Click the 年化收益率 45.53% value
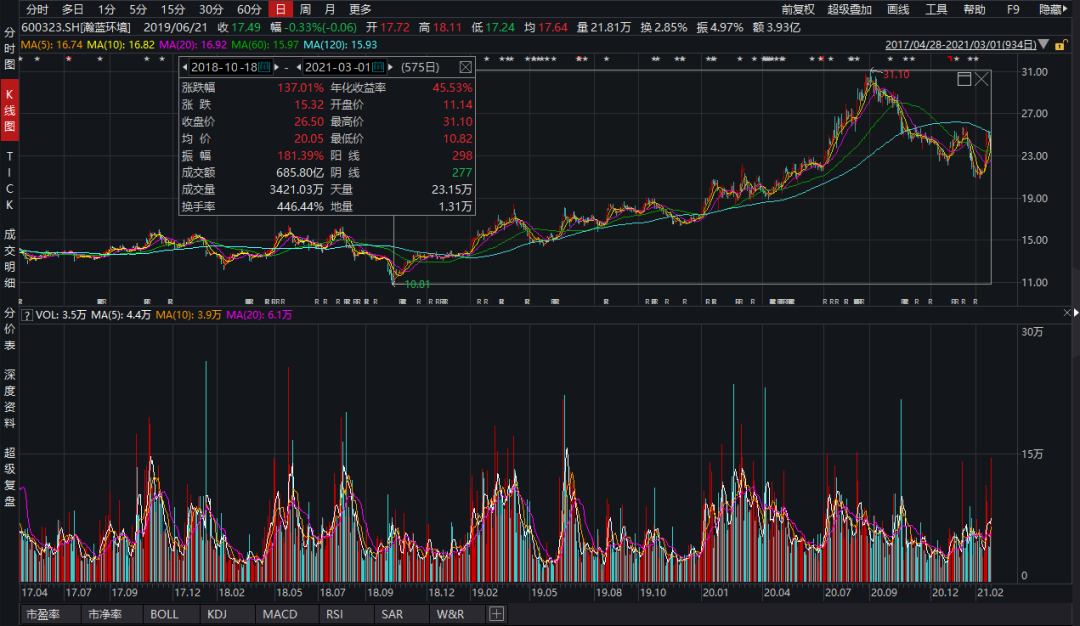Screen dimensions: 1080x626 [x=453, y=88]
